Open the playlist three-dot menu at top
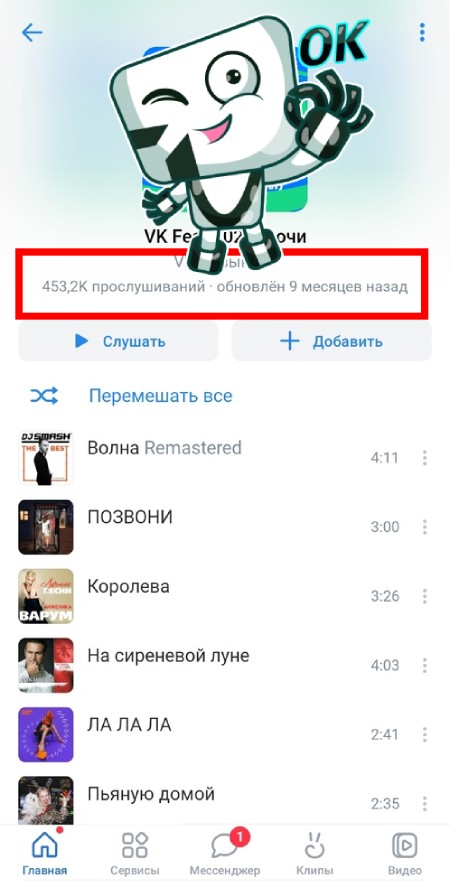Screen dimensions: 450x887 [x=422, y=32]
